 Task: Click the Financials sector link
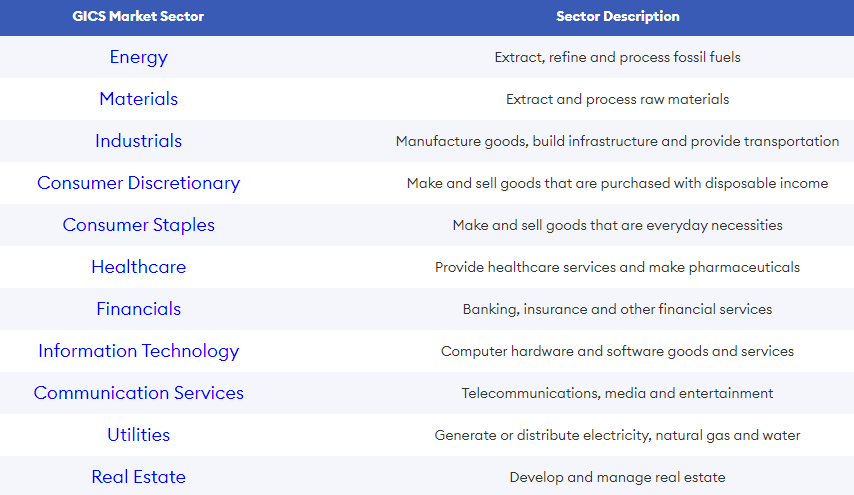point(138,309)
